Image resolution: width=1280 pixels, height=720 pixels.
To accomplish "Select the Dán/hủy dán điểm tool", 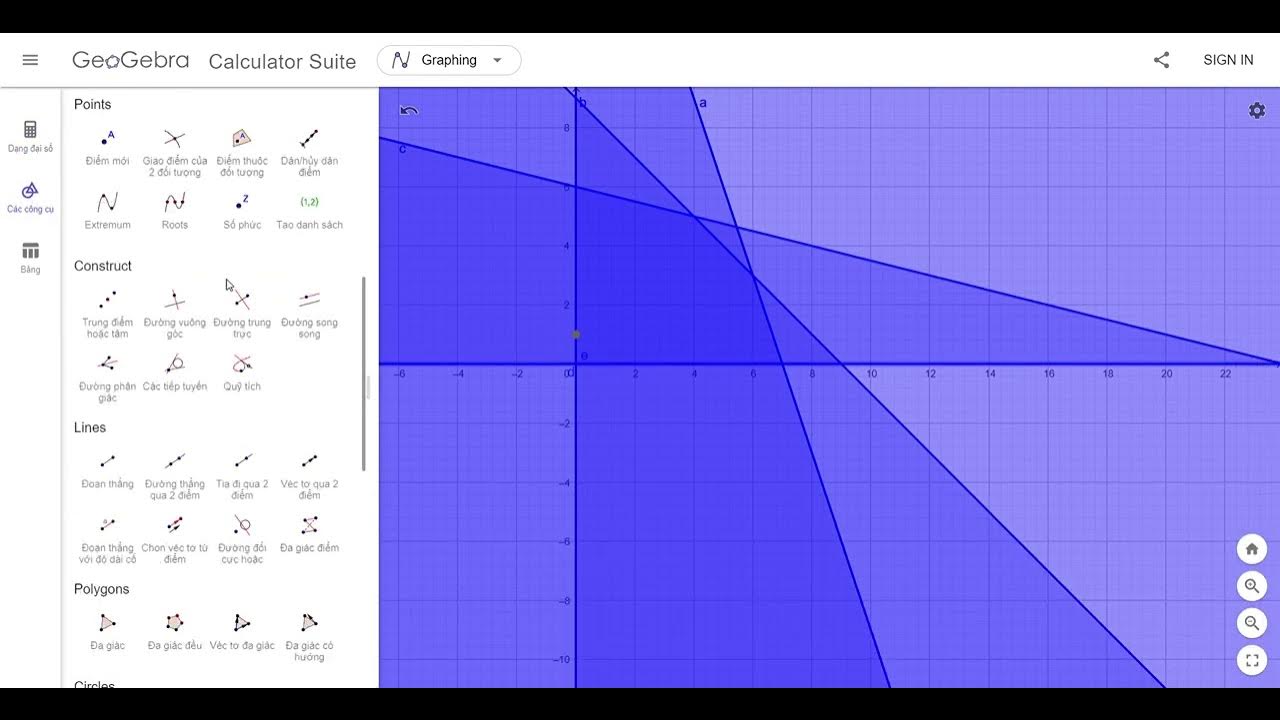I will 310,152.
